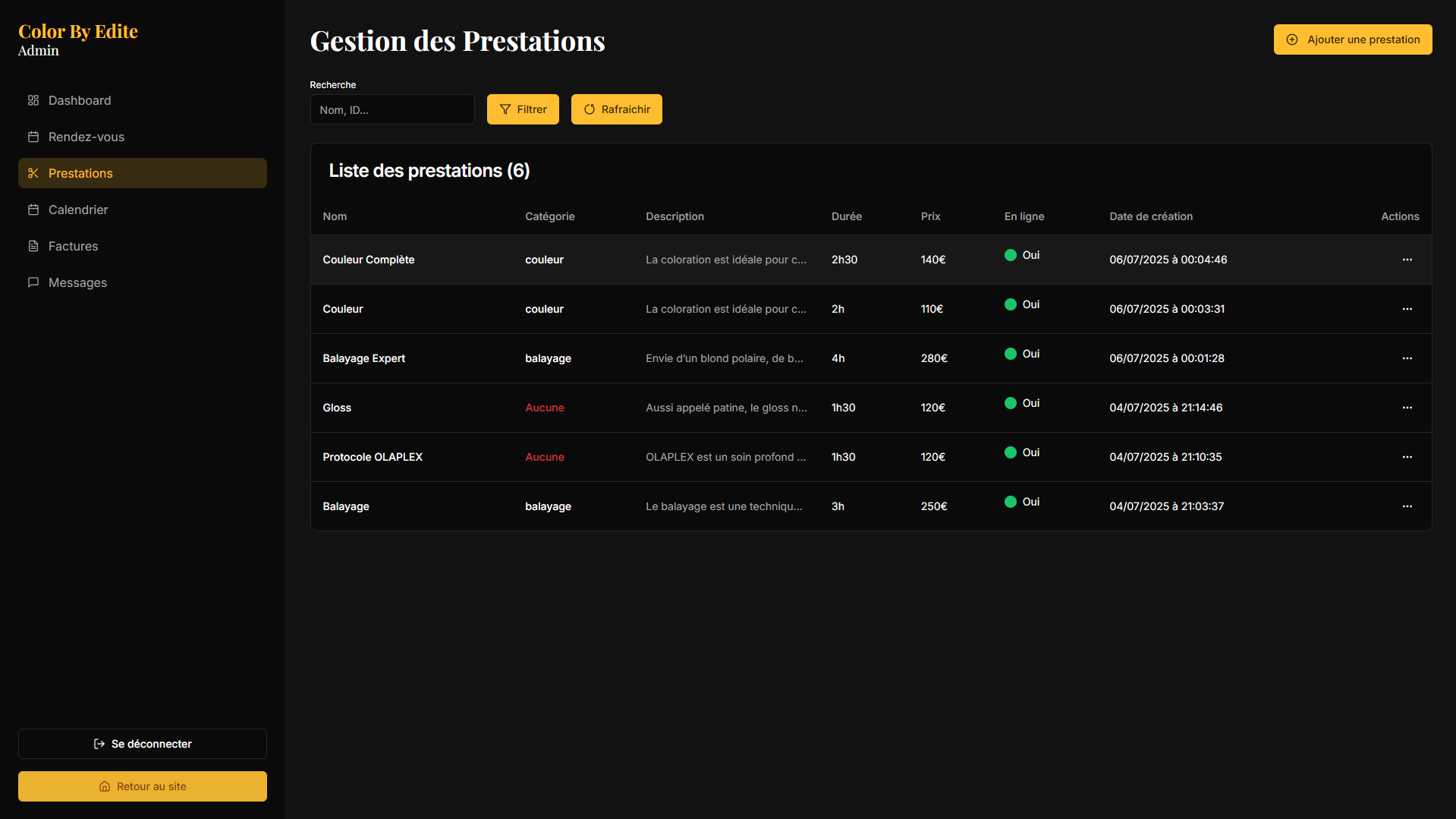
Task: Click the Rendez-vous calendar icon
Action: [33, 137]
